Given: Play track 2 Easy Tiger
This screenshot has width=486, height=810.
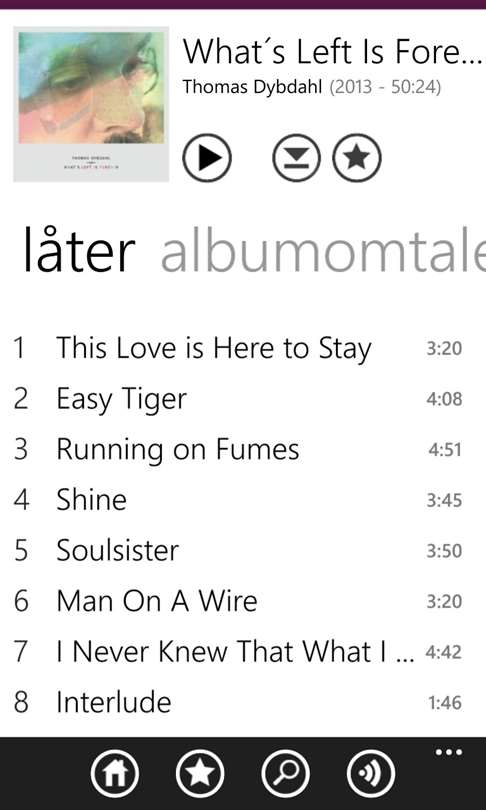Looking at the screenshot, I should (x=238, y=399).
